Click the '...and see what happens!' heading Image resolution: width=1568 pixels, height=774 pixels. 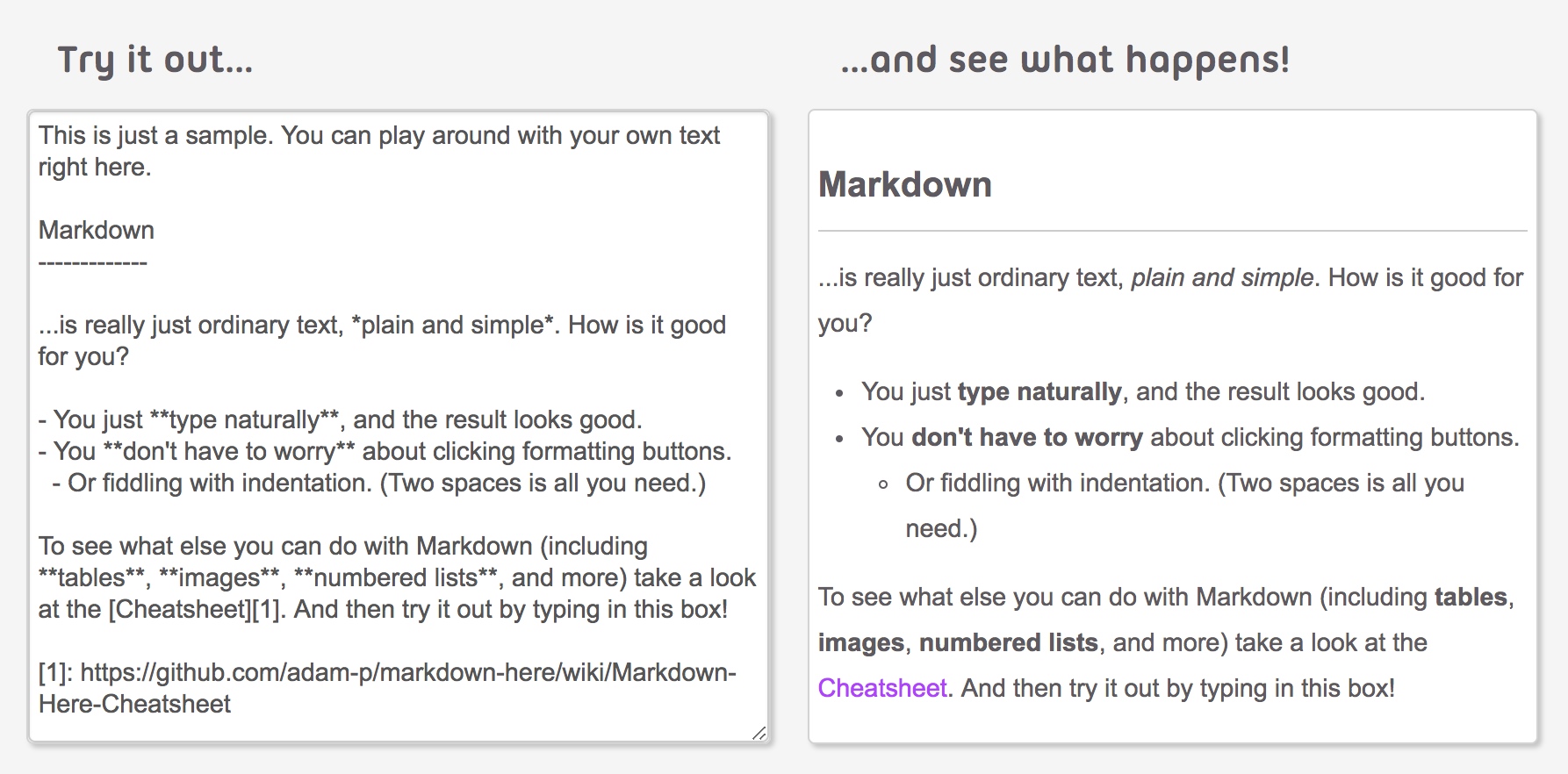(x=1064, y=60)
